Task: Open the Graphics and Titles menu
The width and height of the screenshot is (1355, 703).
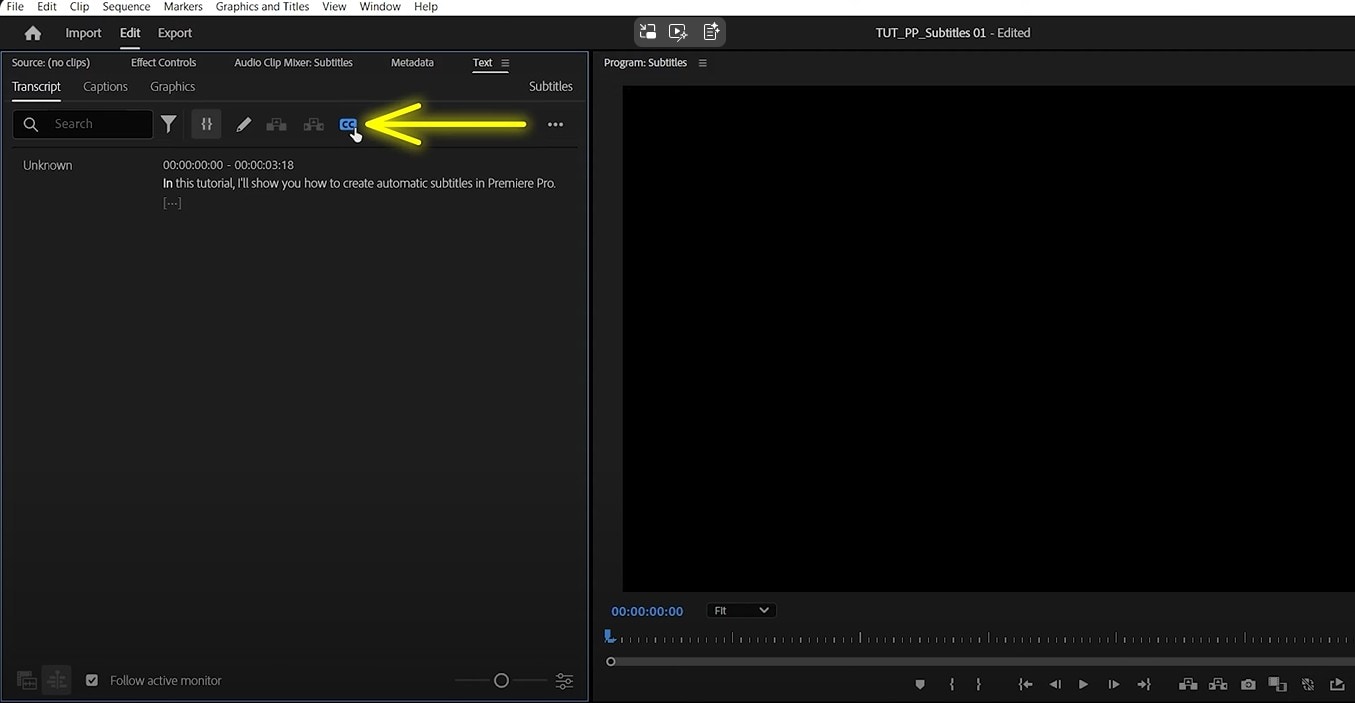Action: point(262,7)
